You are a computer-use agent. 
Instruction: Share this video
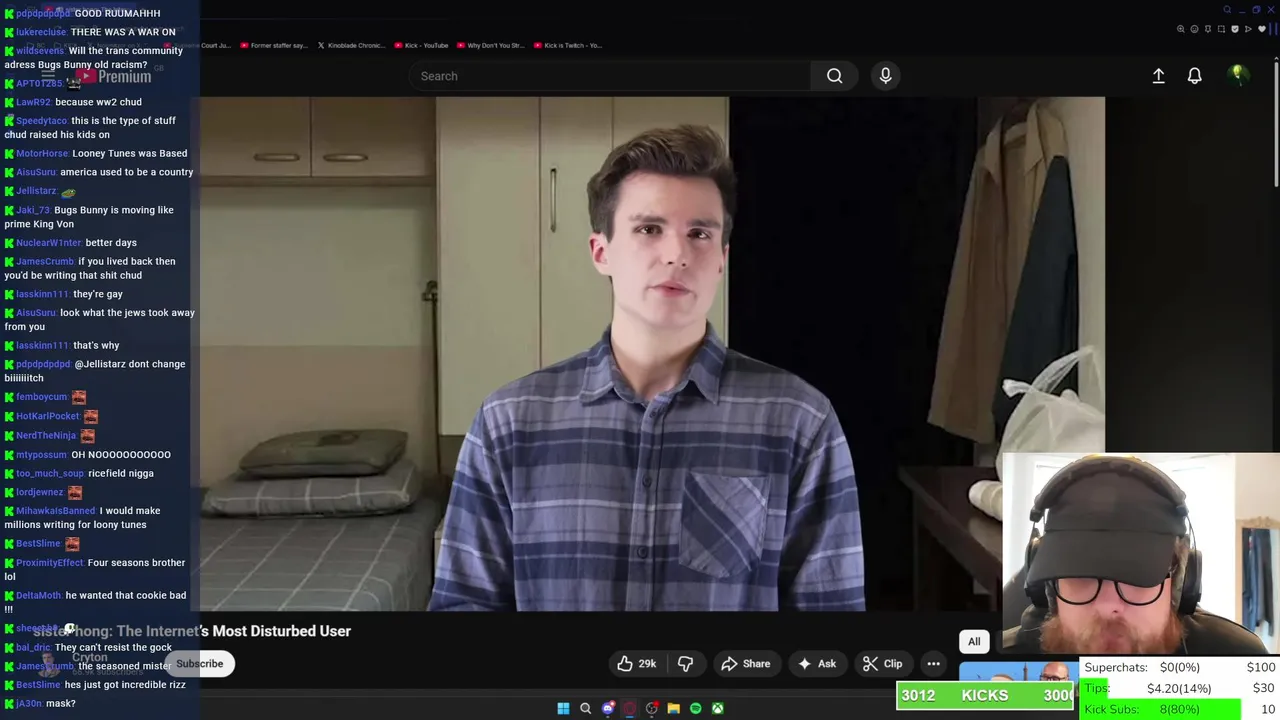[x=746, y=664]
